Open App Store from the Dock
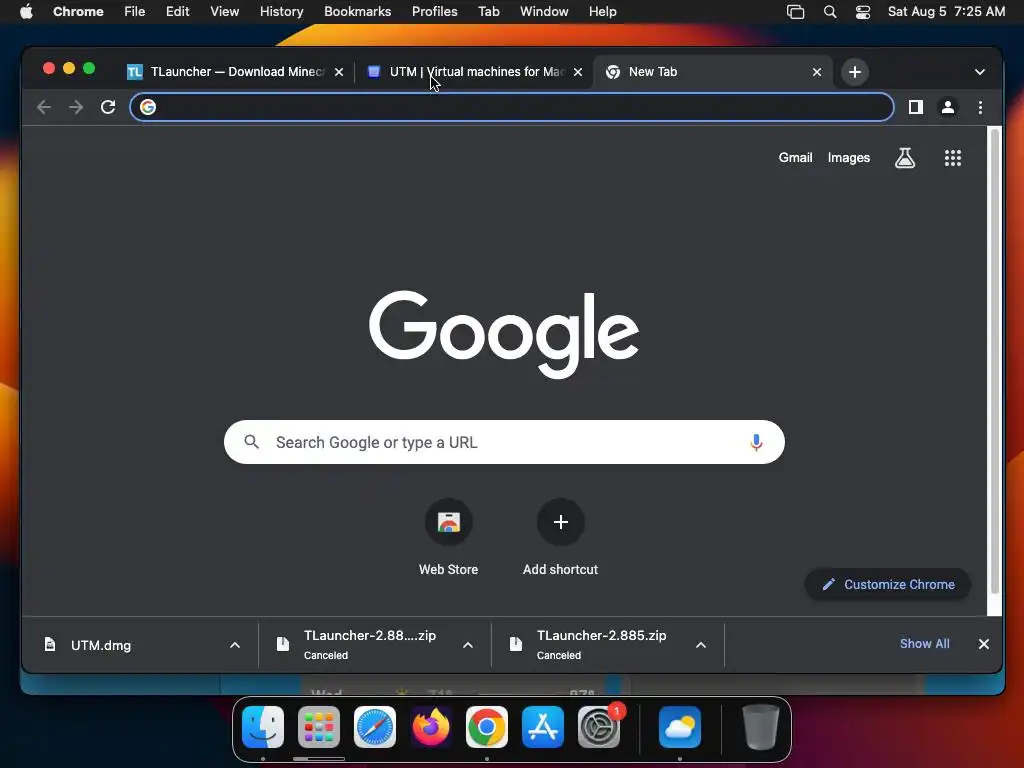The width and height of the screenshot is (1024, 768). tap(543, 727)
